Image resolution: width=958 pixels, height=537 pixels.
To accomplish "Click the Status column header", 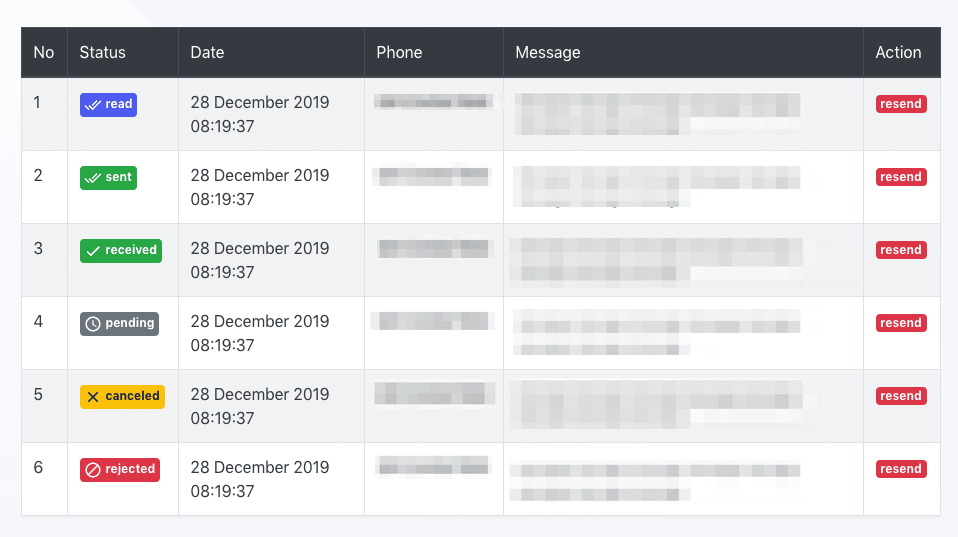I will click(x=103, y=52).
